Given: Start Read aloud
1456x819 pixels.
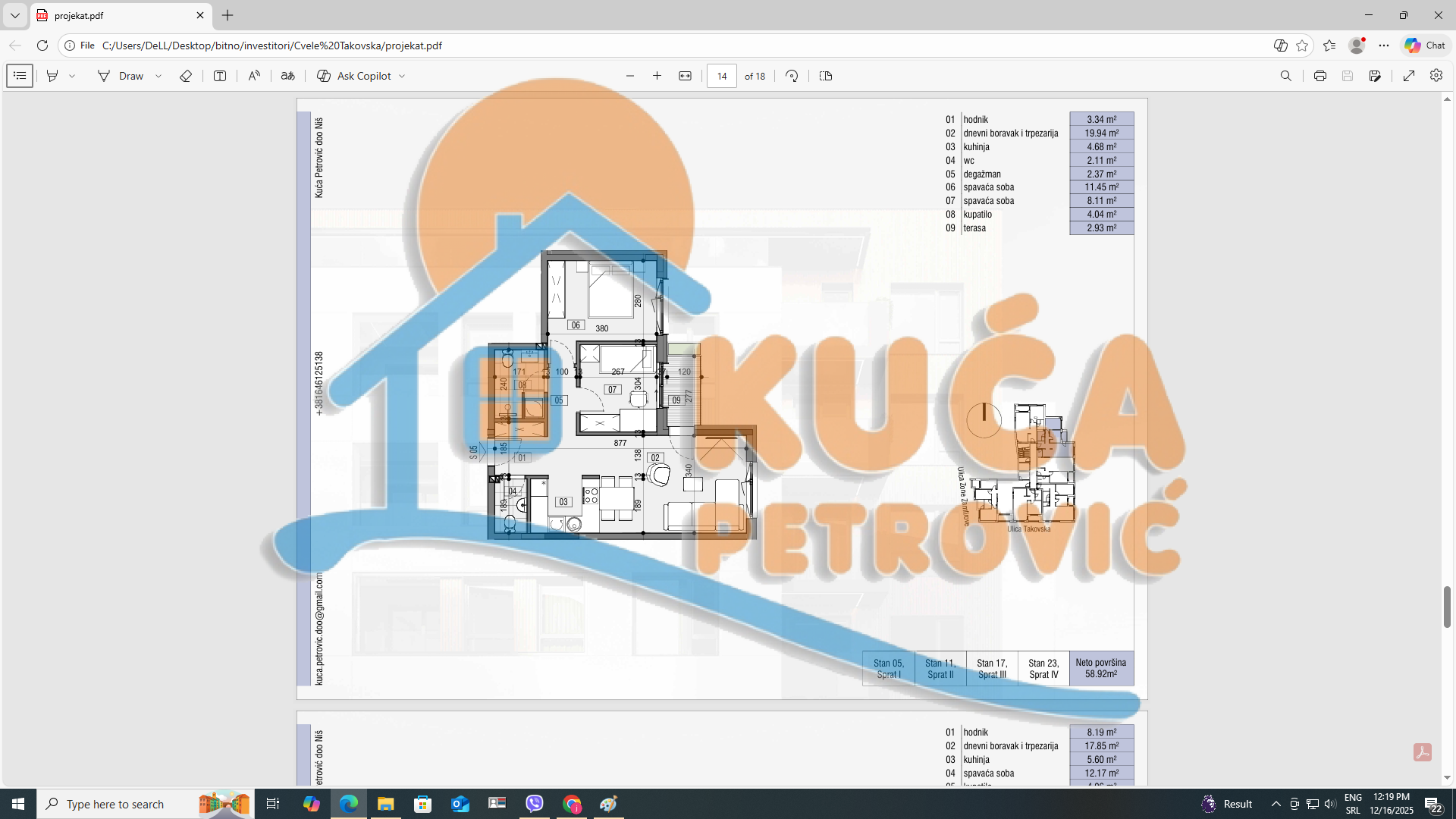Looking at the screenshot, I should [254, 76].
